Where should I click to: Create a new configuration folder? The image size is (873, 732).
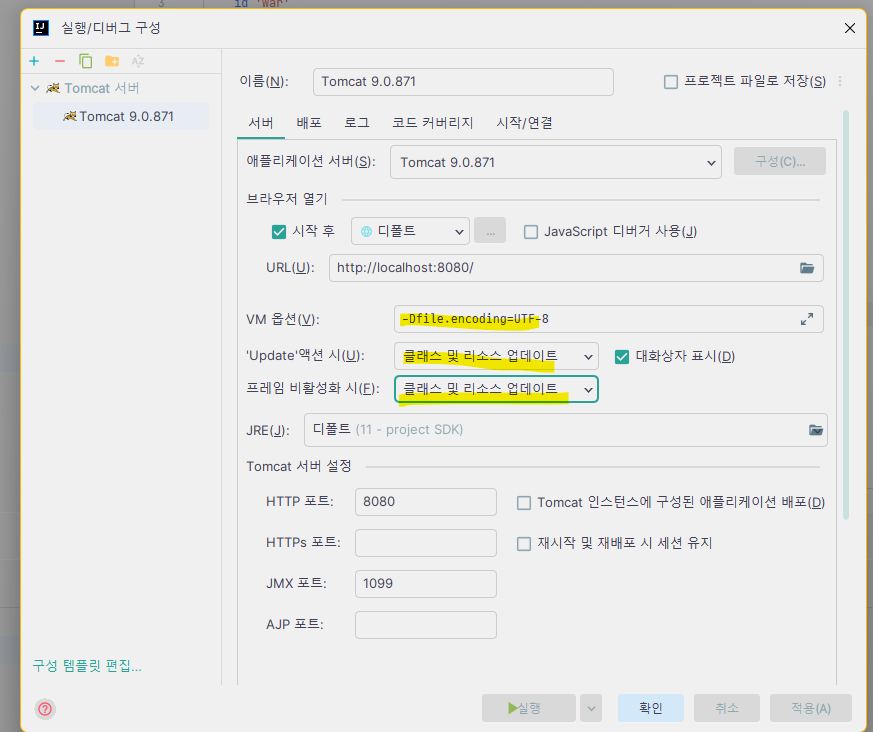(112, 61)
